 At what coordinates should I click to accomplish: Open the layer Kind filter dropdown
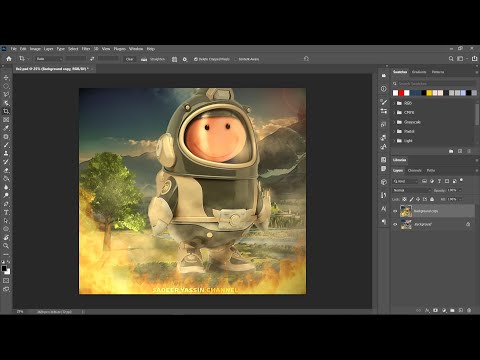tap(405, 181)
